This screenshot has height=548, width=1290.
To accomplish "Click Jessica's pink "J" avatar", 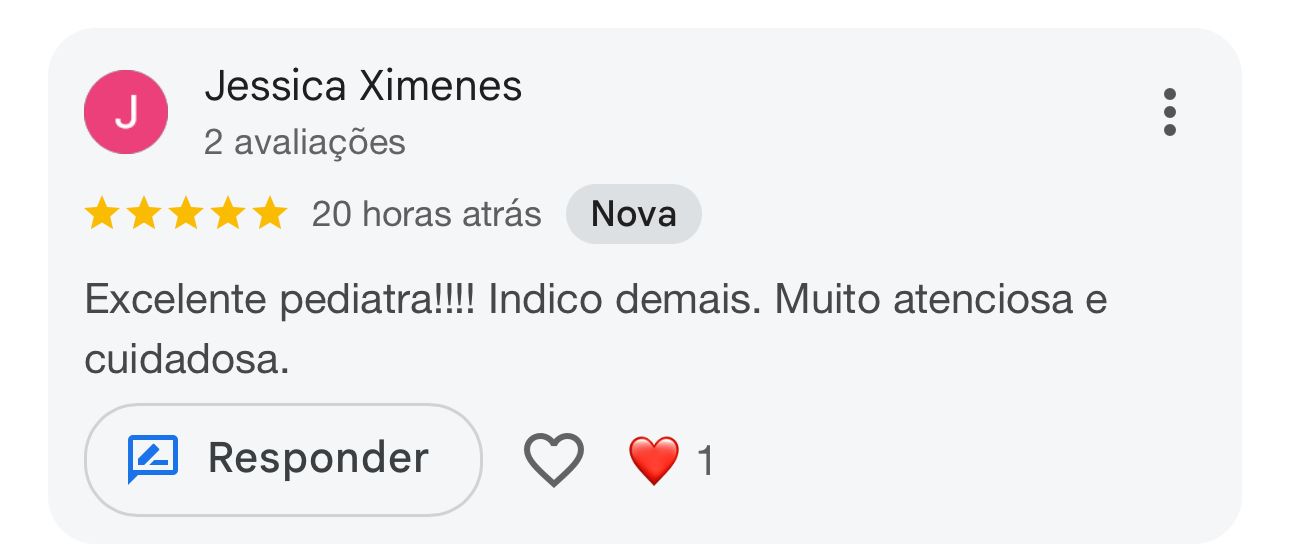I will click(126, 112).
